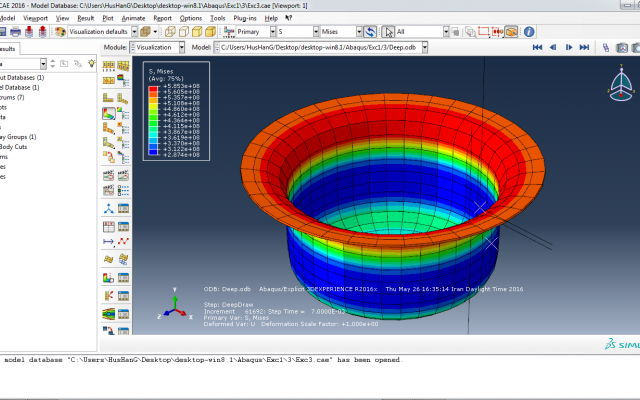The height and width of the screenshot is (400, 640).
Task: Open the Mises component dropdown
Action: [359, 31]
